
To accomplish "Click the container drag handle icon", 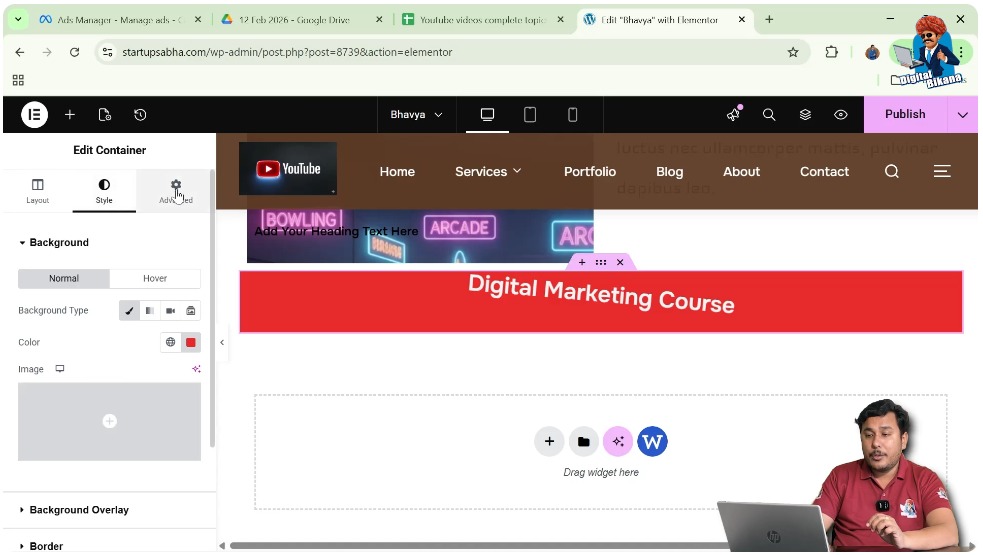I will 601,262.
